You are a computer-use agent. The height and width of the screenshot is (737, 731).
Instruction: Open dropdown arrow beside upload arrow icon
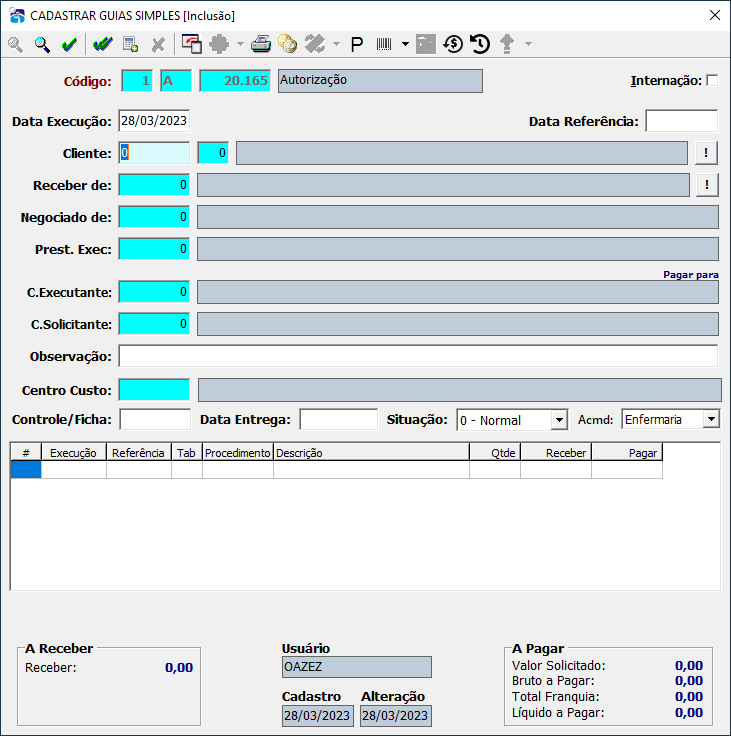coord(528,44)
